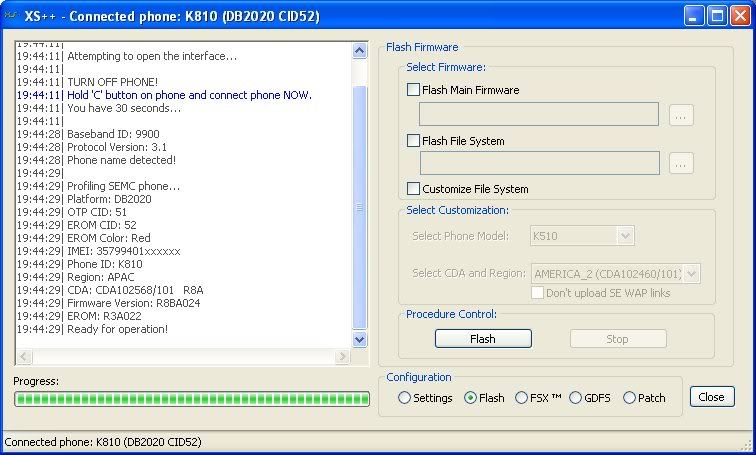756x455 pixels.
Task: Check the Customize File System option
Action: [x=414, y=189]
